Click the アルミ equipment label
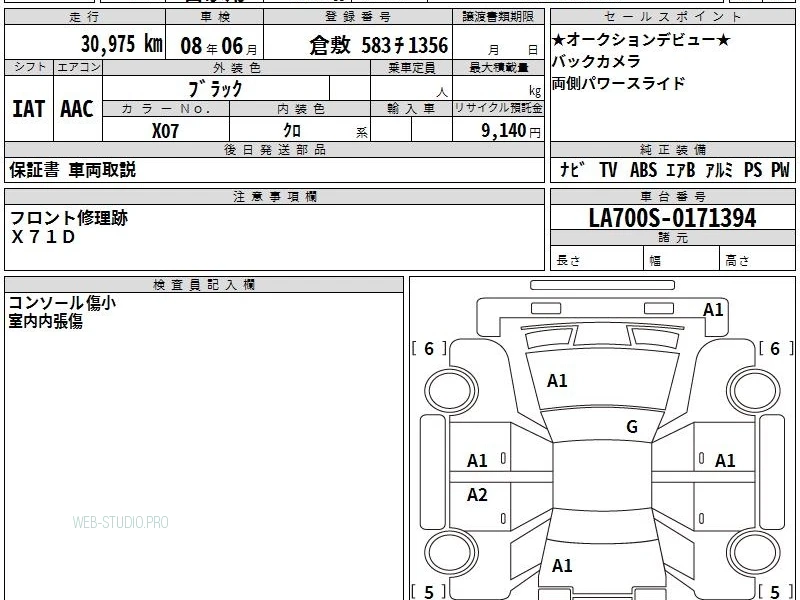This screenshot has width=800, height=600. click(719, 169)
